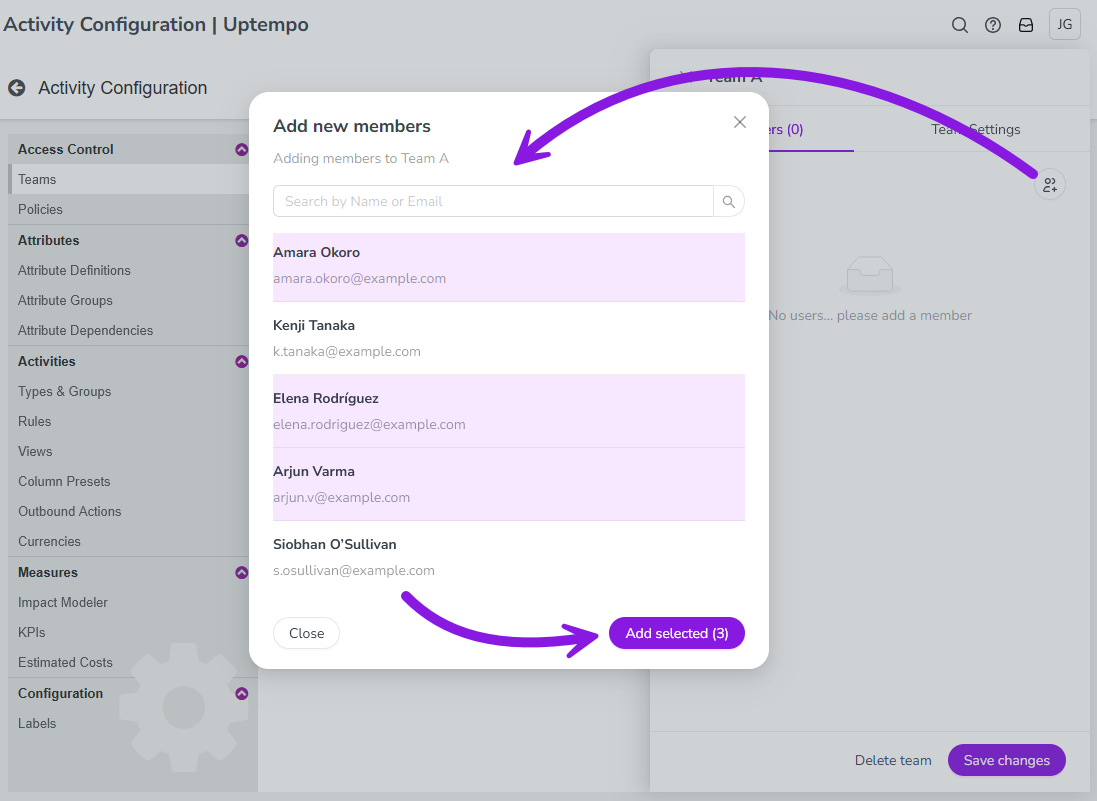1097x801 pixels.
Task: Open Currencies in the sidebar
Action: (129, 542)
